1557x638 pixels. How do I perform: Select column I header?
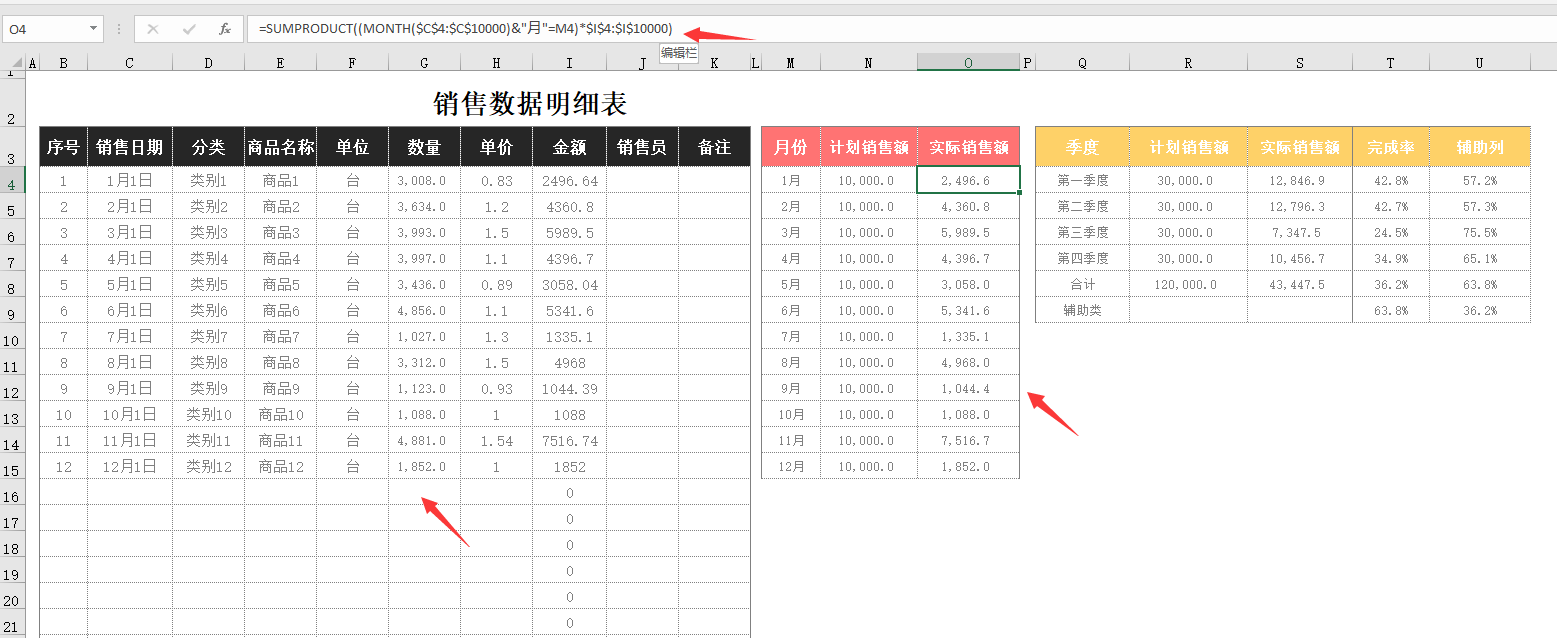point(569,63)
